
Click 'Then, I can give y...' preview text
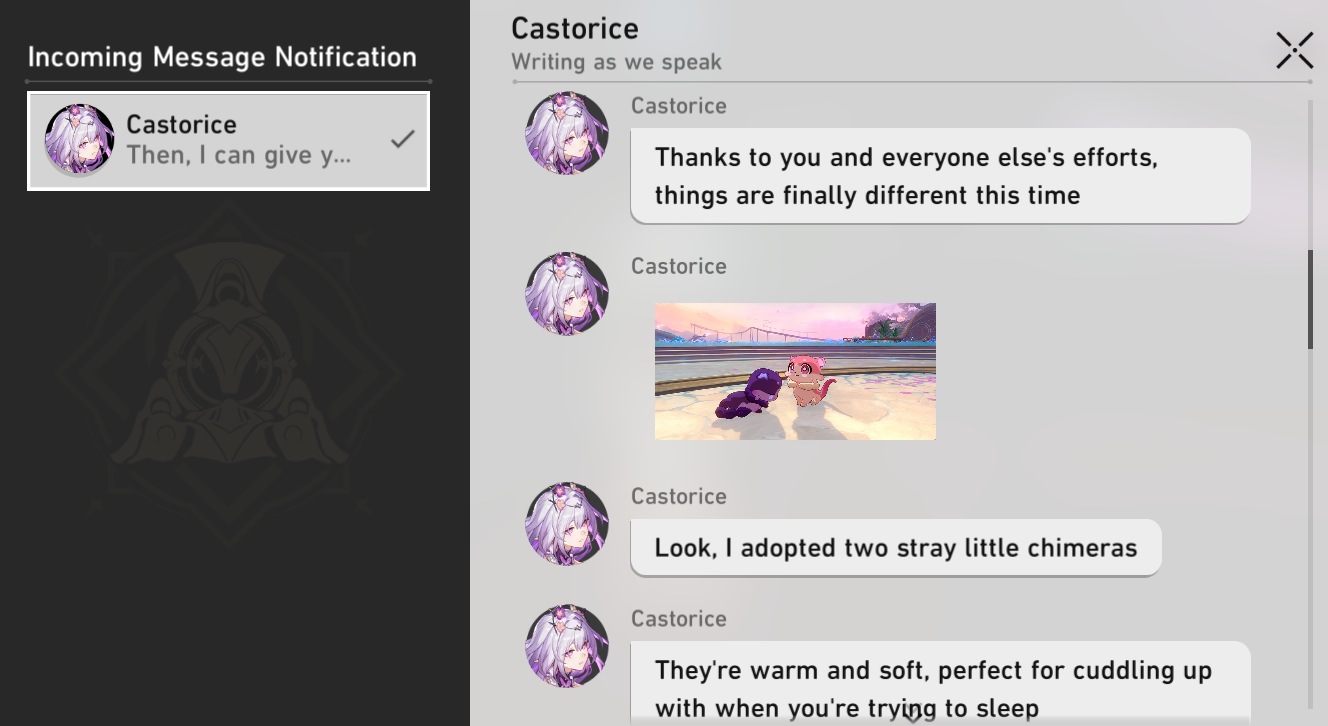[x=238, y=156]
